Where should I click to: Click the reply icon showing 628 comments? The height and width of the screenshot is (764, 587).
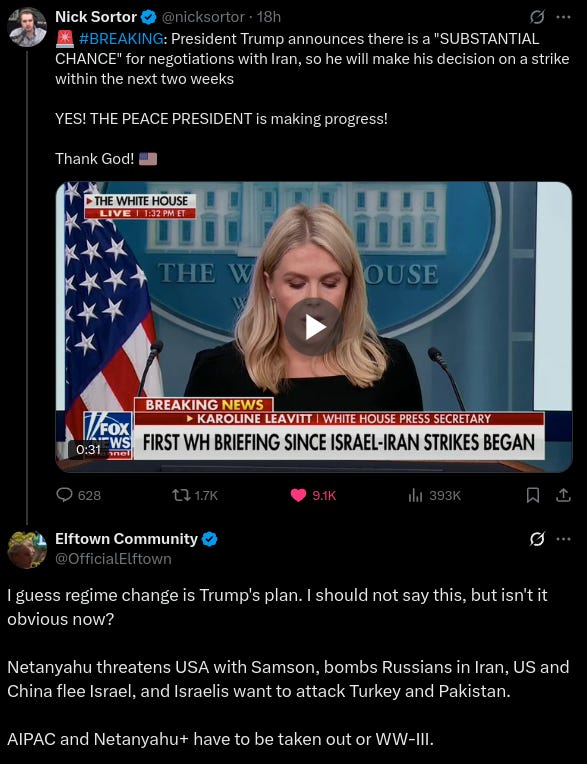[x=78, y=495]
